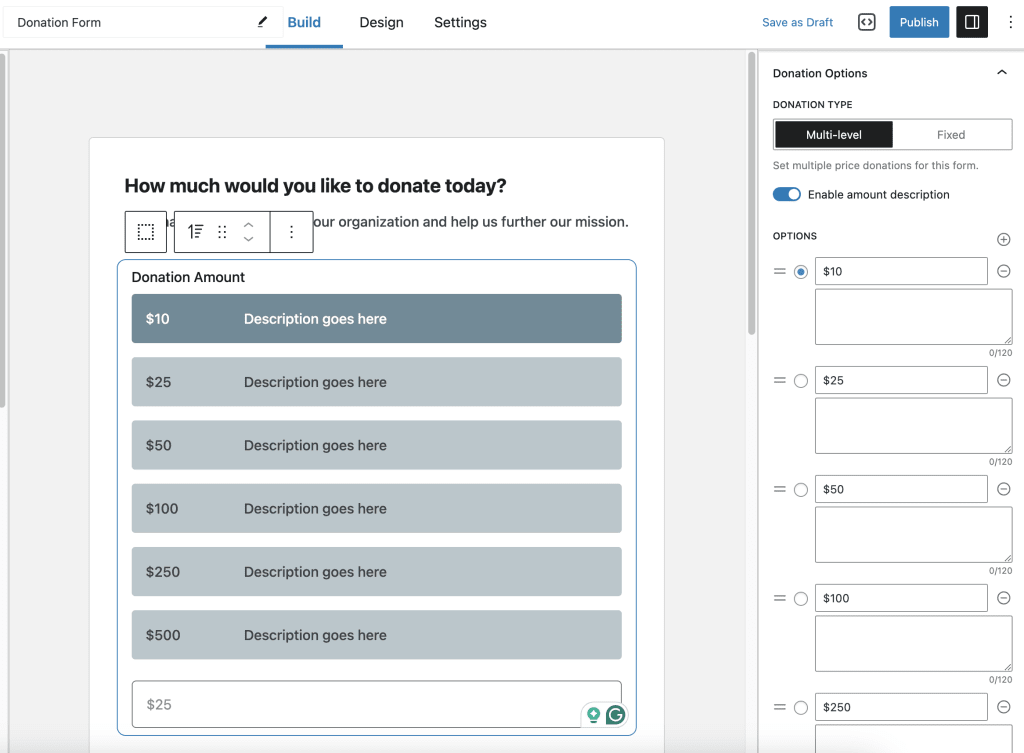Viewport: 1024px width, 753px height.
Task: Move block up with the up chevron
Action: (x=248, y=224)
